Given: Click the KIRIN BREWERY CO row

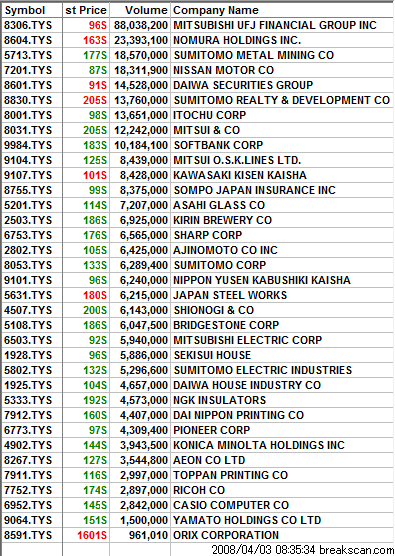Looking at the screenshot, I should (x=198, y=220).
